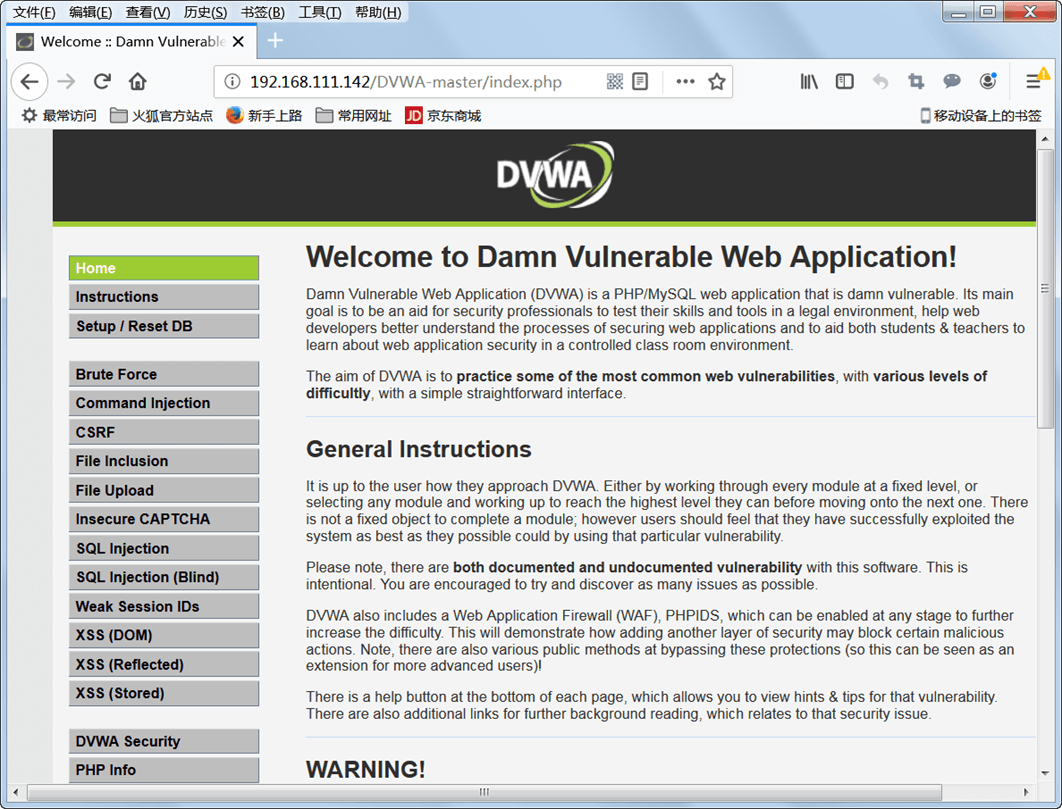This screenshot has height=809, width=1062.
Task: Open the 历史(S) menu
Action: coord(205,12)
